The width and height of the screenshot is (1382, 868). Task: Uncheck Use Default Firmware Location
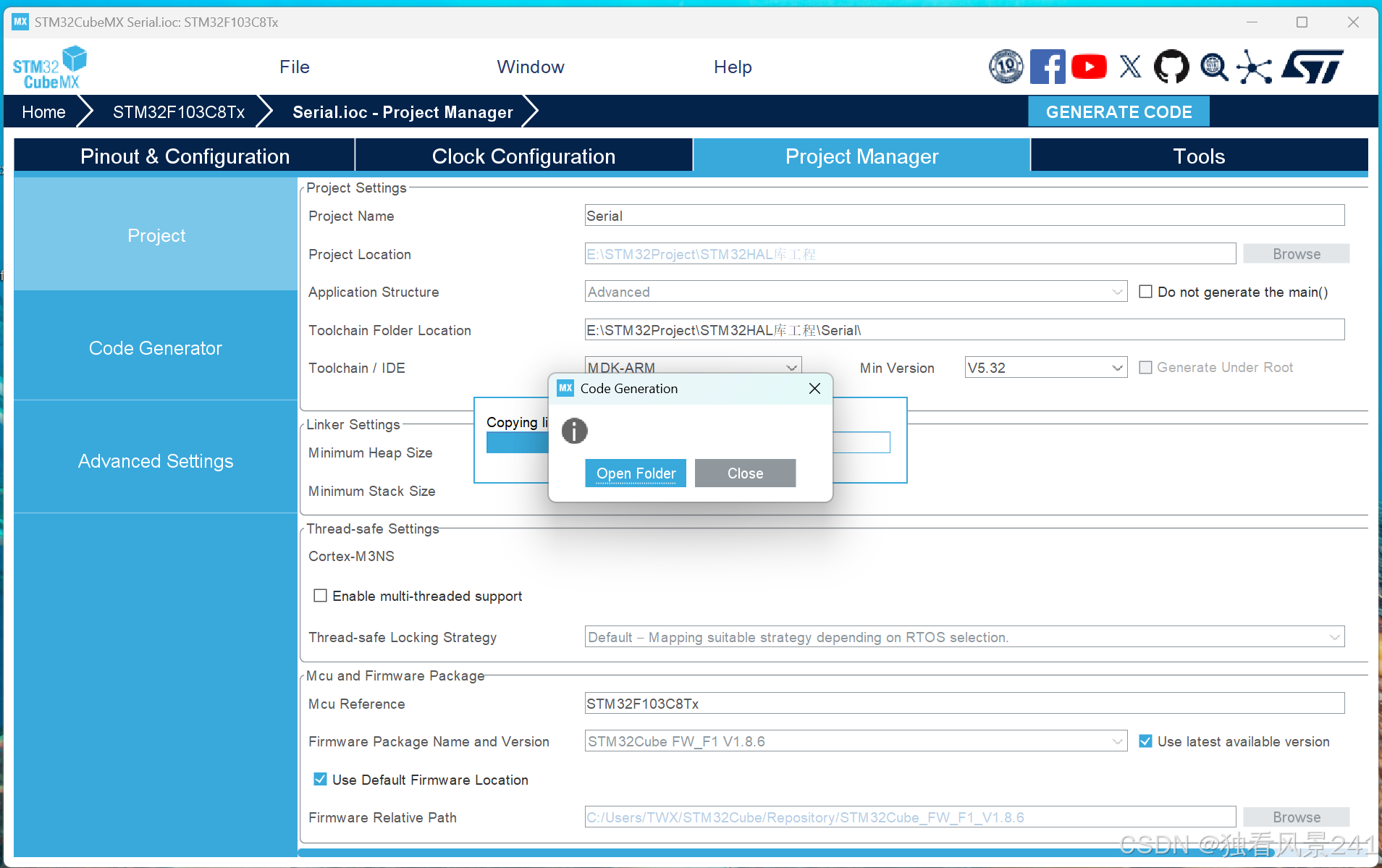[x=320, y=779]
